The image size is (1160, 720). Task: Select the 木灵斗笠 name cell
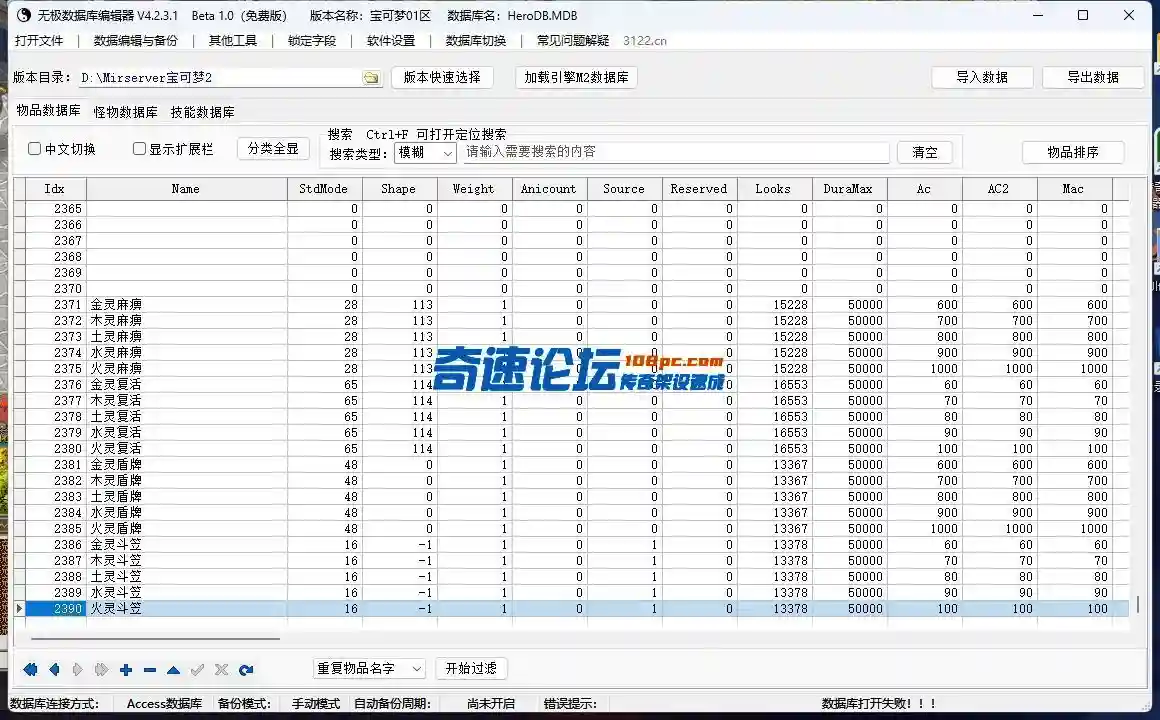(x=186, y=560)
